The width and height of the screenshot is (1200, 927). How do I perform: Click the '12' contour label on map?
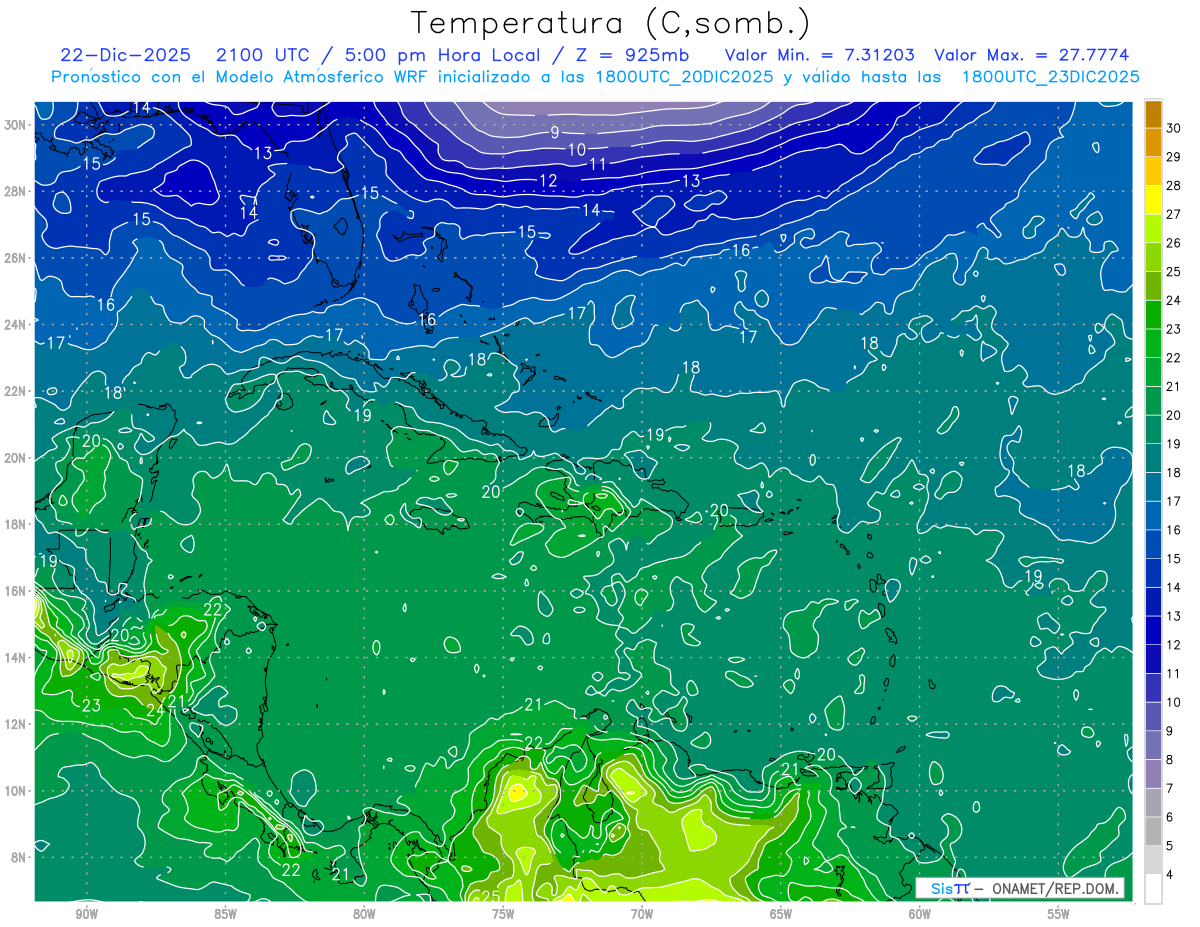(548, 181)
